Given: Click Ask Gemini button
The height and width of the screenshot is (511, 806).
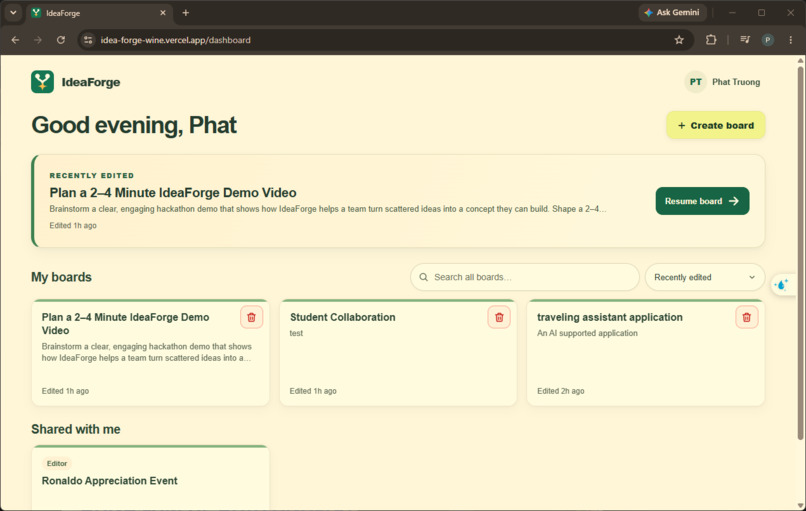Looking at the screenshot, I should [672, 12].
